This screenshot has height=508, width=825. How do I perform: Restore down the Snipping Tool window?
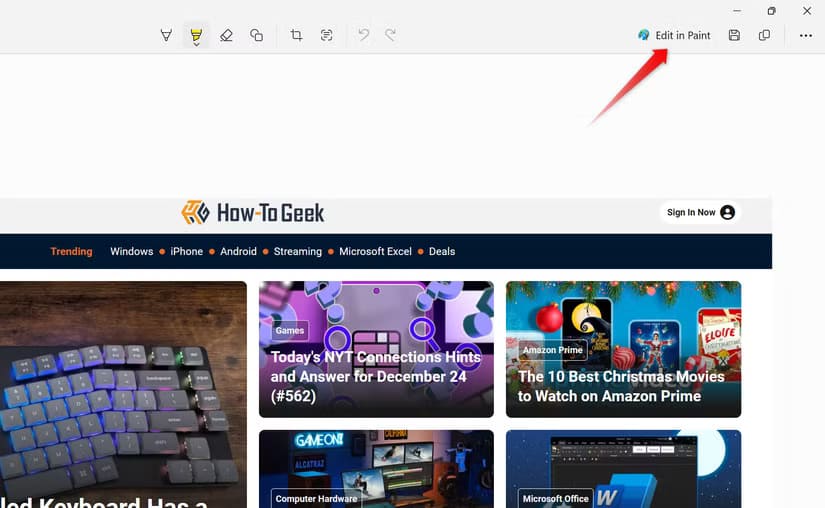(x=771, y=11)
